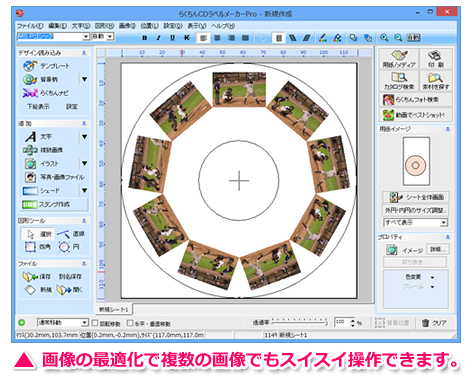Open the ファイル(F) menu
This screenshot has width=469, height=381.
tap(30, 26)
